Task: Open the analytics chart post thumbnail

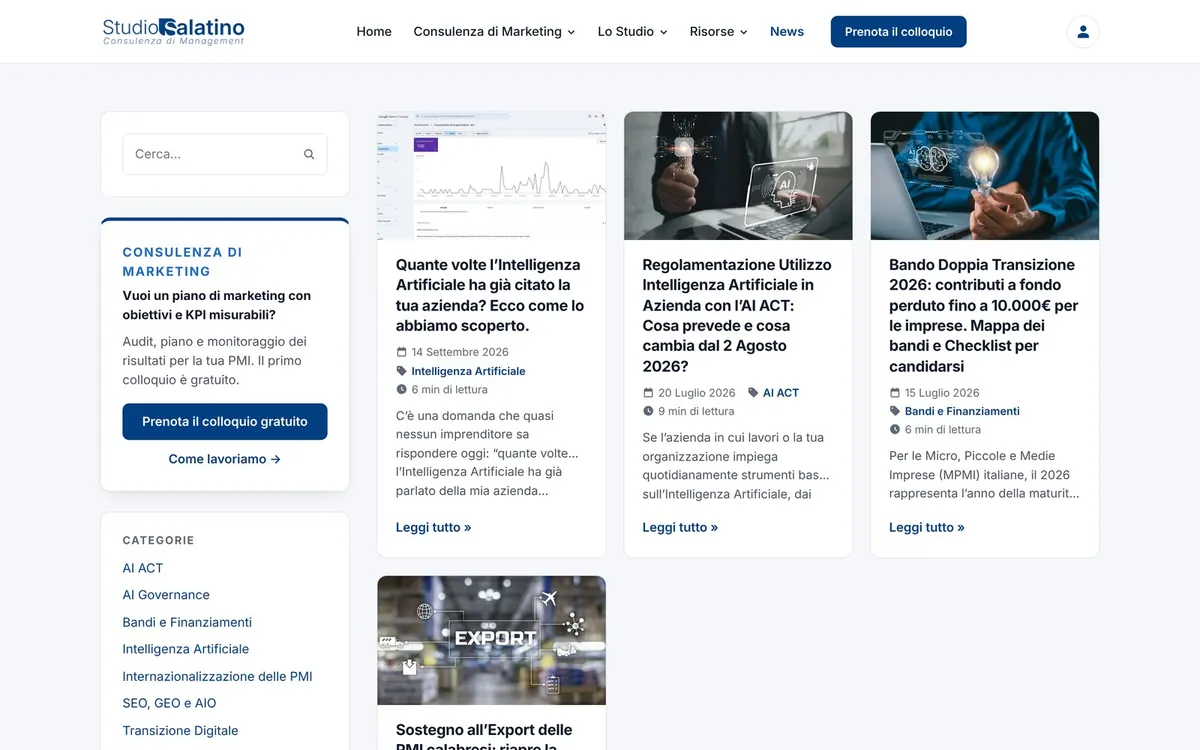Action: [491, 176]
